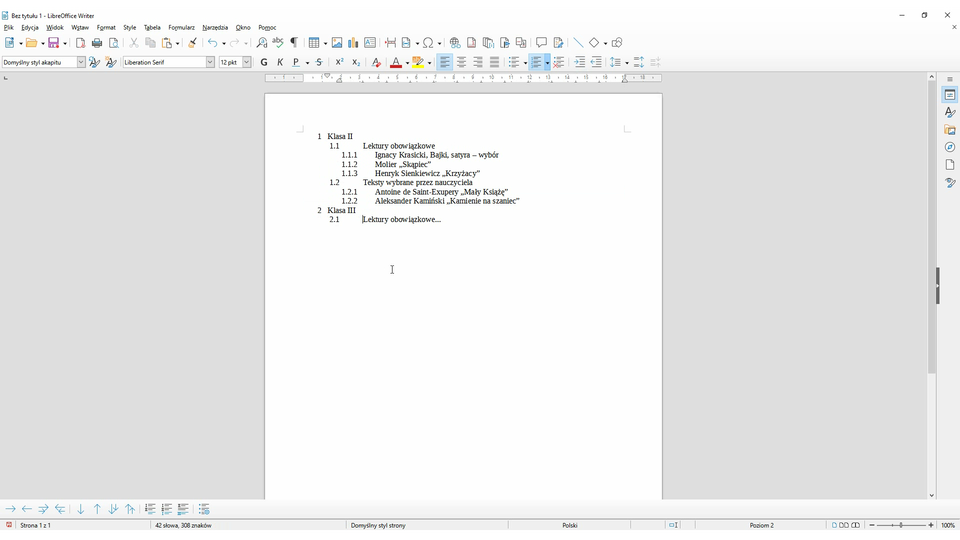
Task: Click the superscript icon
Action: 340,62
